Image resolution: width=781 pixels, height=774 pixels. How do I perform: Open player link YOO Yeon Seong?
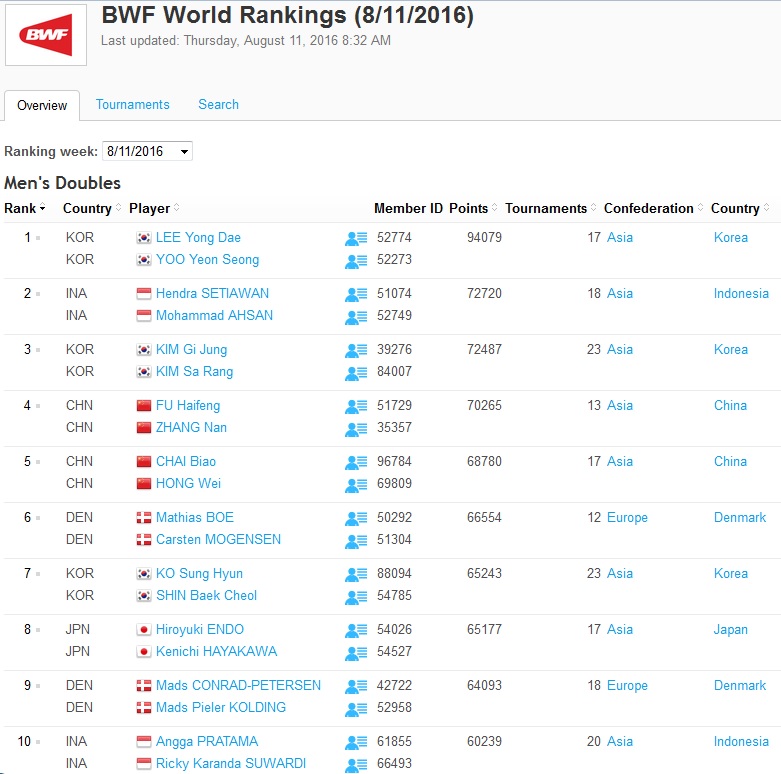[207, 260]
